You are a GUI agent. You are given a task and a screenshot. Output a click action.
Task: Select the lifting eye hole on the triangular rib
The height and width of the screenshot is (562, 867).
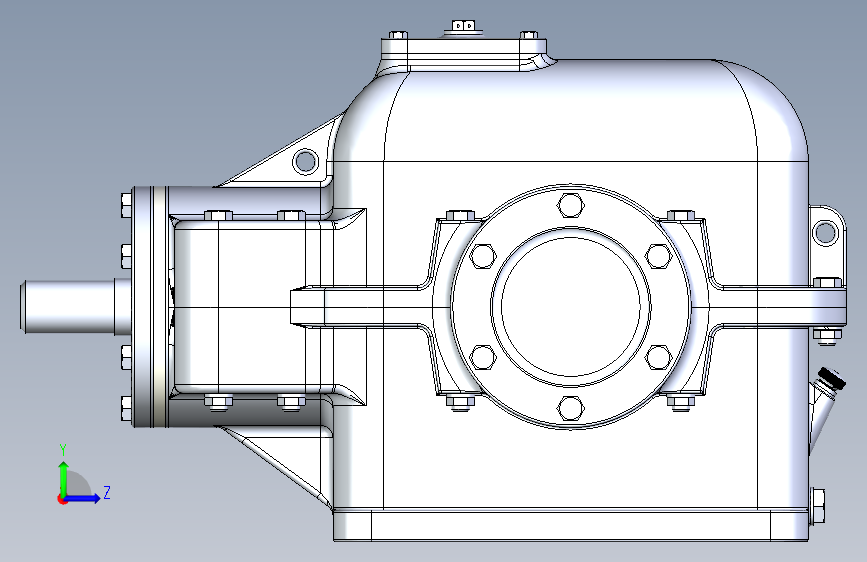305,162
